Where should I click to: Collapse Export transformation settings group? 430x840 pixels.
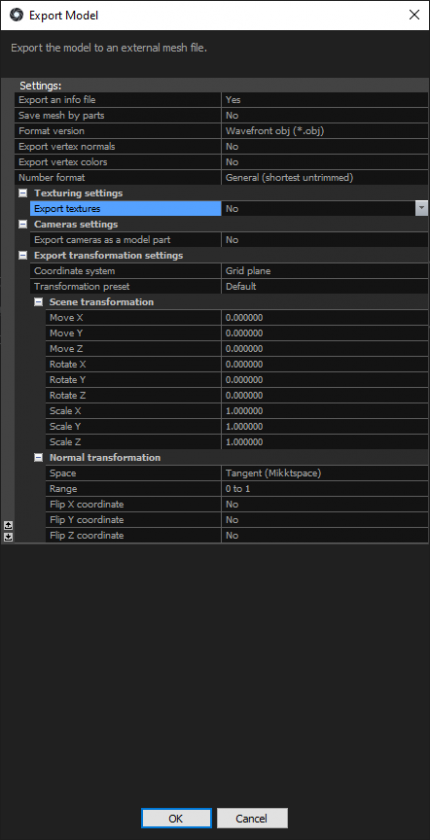click(23, 256)
